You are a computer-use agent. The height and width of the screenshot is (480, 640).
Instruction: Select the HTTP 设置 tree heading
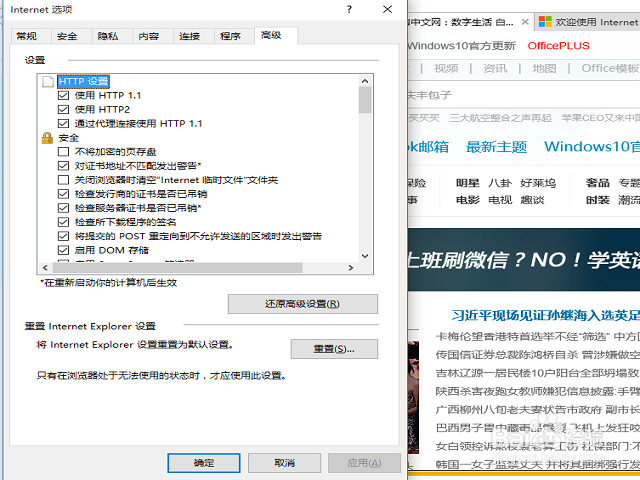84,82
